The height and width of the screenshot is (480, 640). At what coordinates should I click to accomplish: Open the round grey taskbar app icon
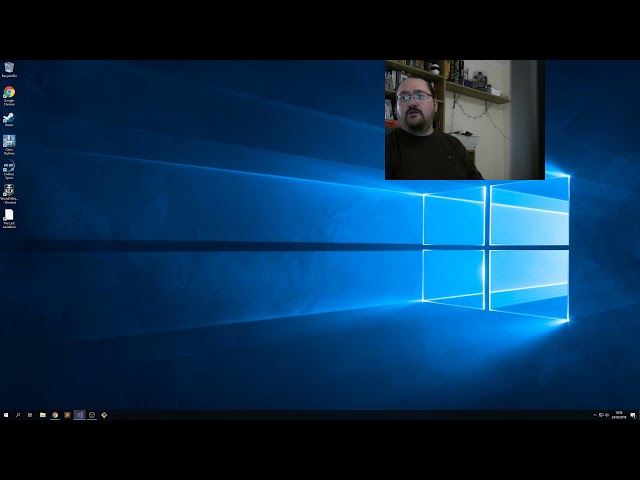(92, 415)
